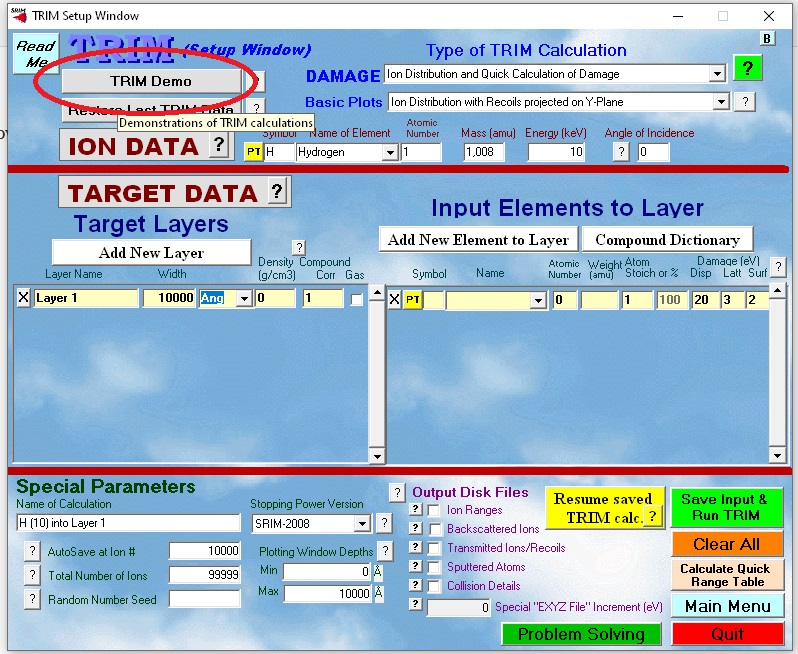Click TARGET DATA question mark help
Image resolution: width=798 pixels, height=654 pixels.
point(277,192)
